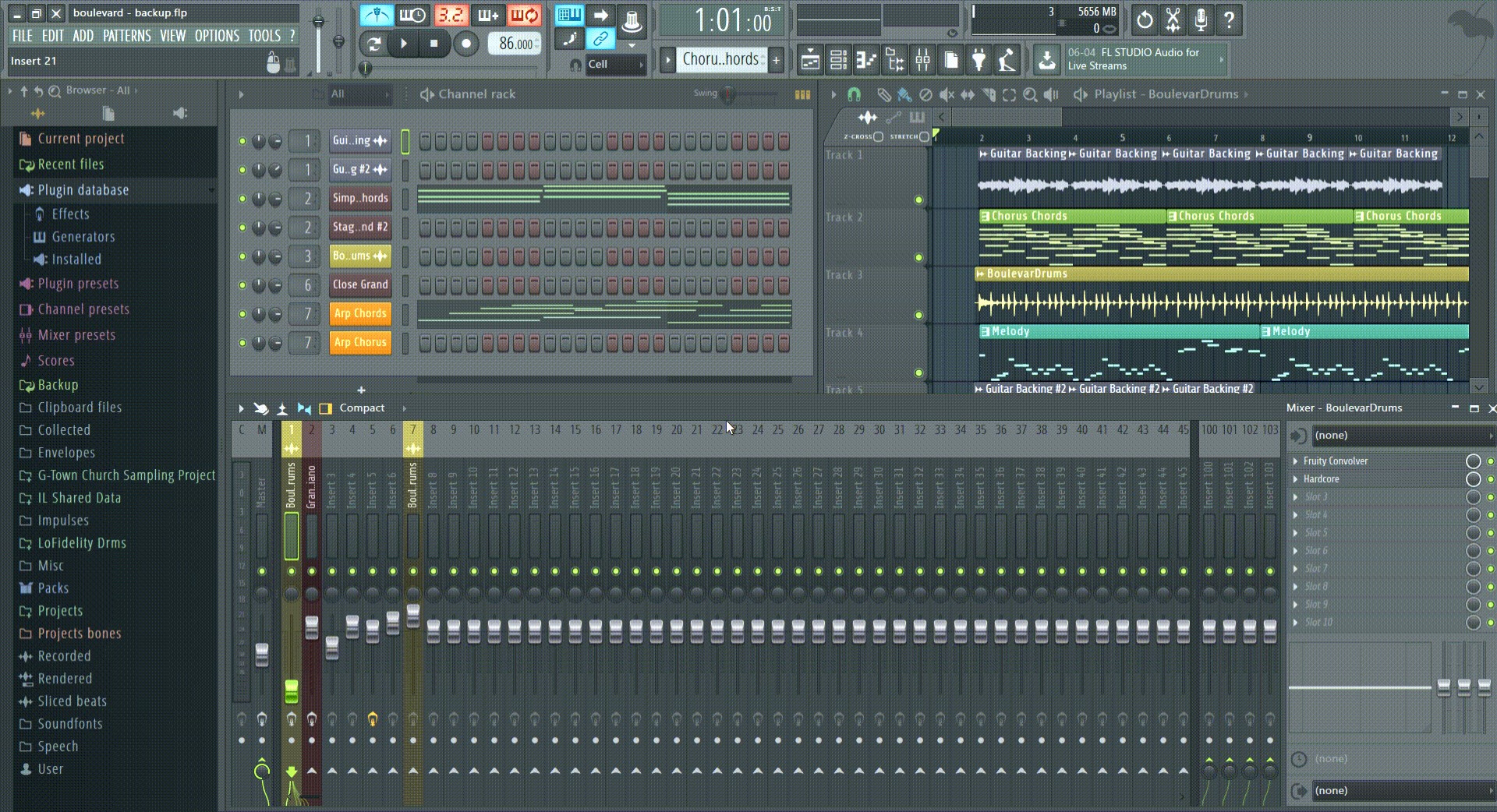Open the PATTERNS menu

click(x=126, y=36)
